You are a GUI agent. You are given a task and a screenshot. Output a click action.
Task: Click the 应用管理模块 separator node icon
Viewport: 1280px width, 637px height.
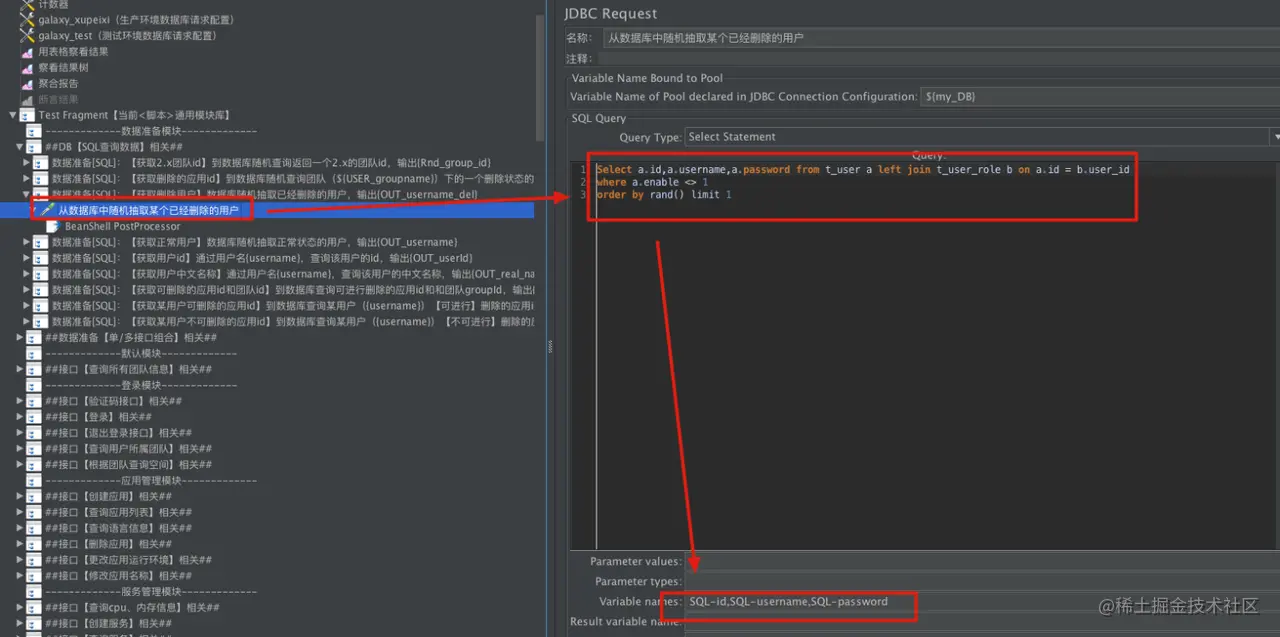(x=34, y=480)
